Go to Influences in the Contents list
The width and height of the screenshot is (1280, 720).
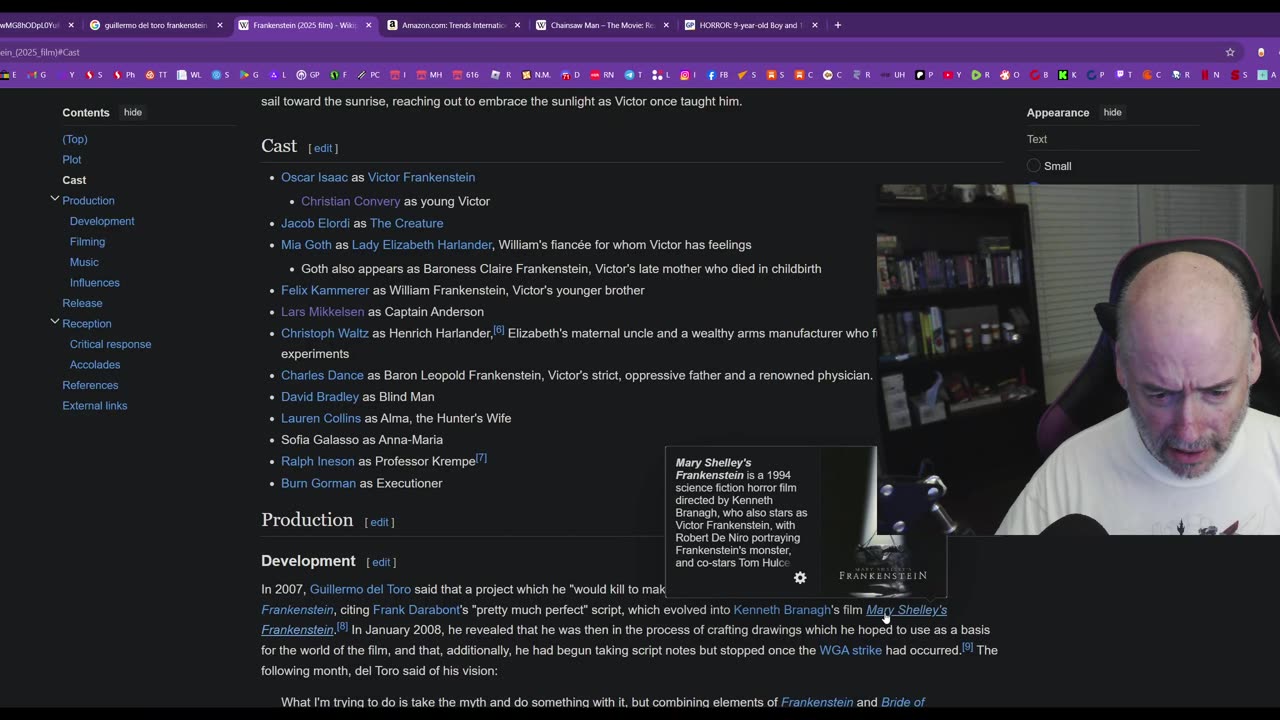(x=95, y=282)
